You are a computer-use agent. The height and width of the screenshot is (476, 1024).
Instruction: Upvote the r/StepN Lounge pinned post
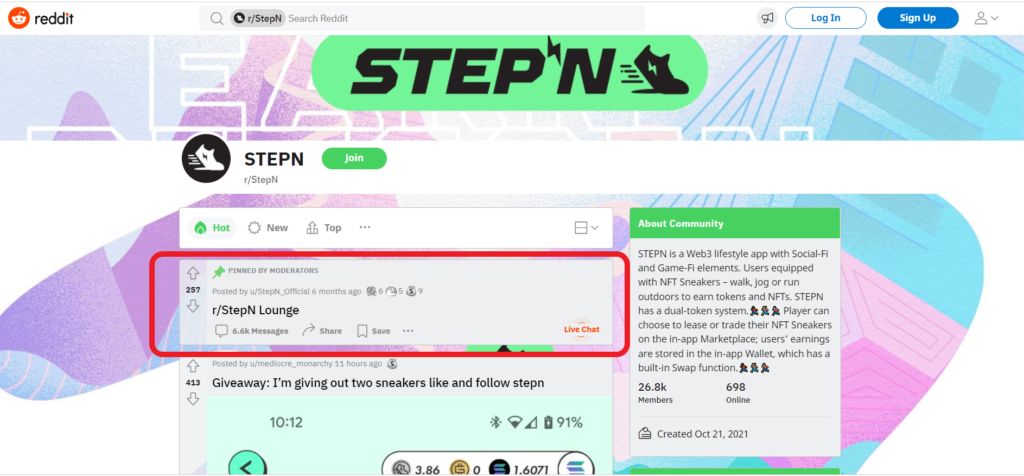[x=193, y=274]
